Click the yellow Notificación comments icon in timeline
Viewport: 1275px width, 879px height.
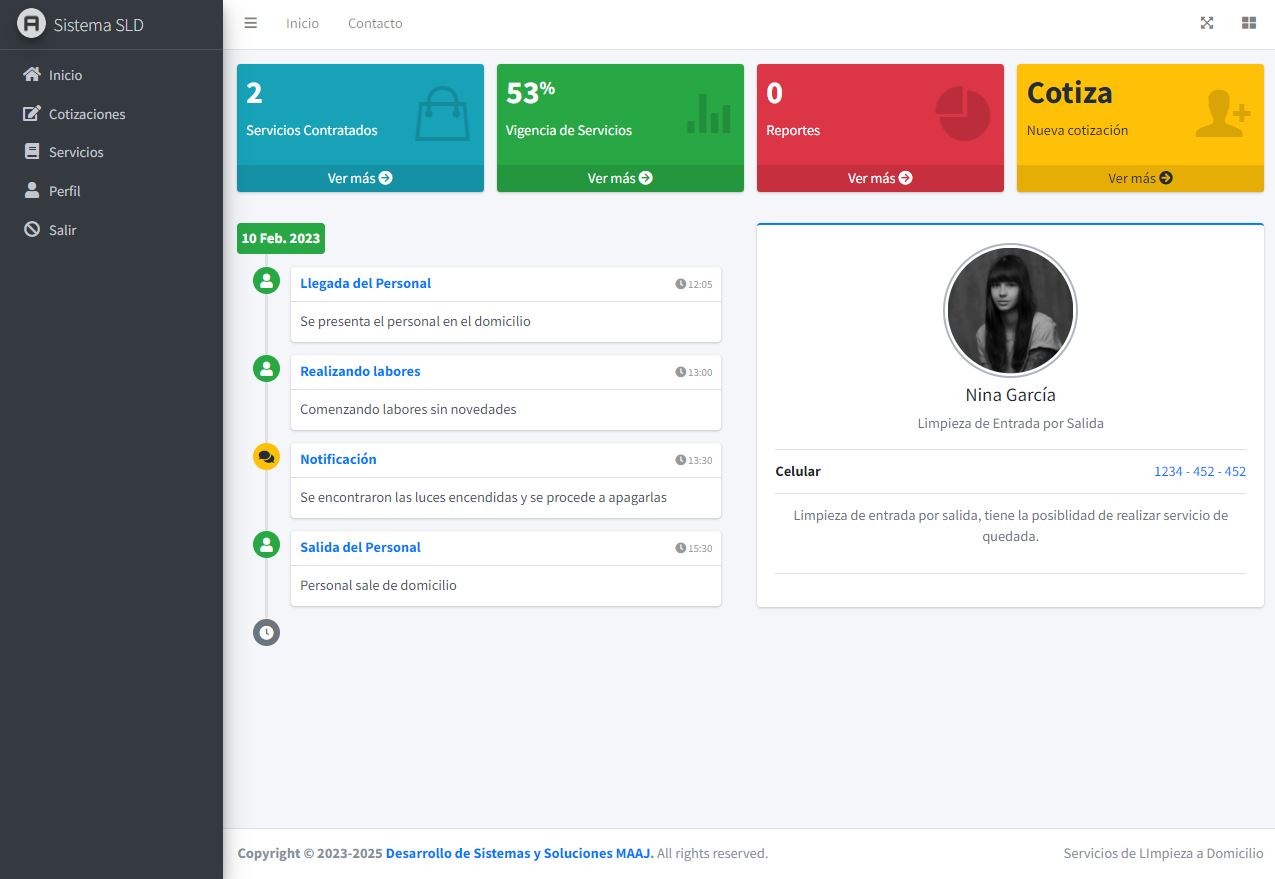point(266,457)
